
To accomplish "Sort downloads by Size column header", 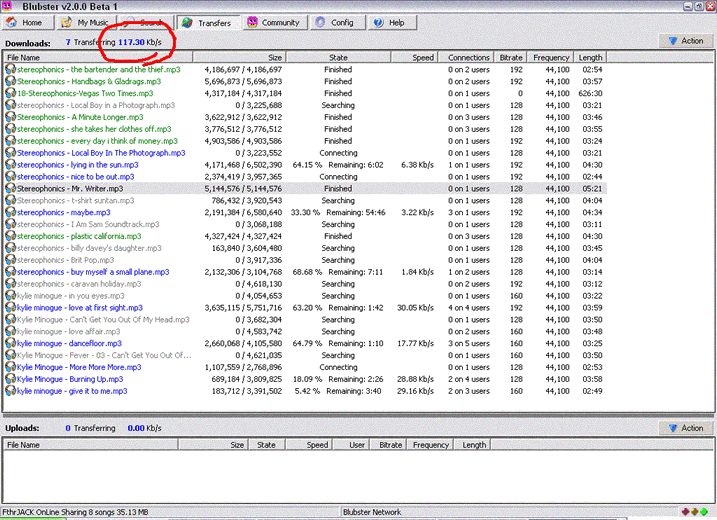I will [x=239, y=57].
